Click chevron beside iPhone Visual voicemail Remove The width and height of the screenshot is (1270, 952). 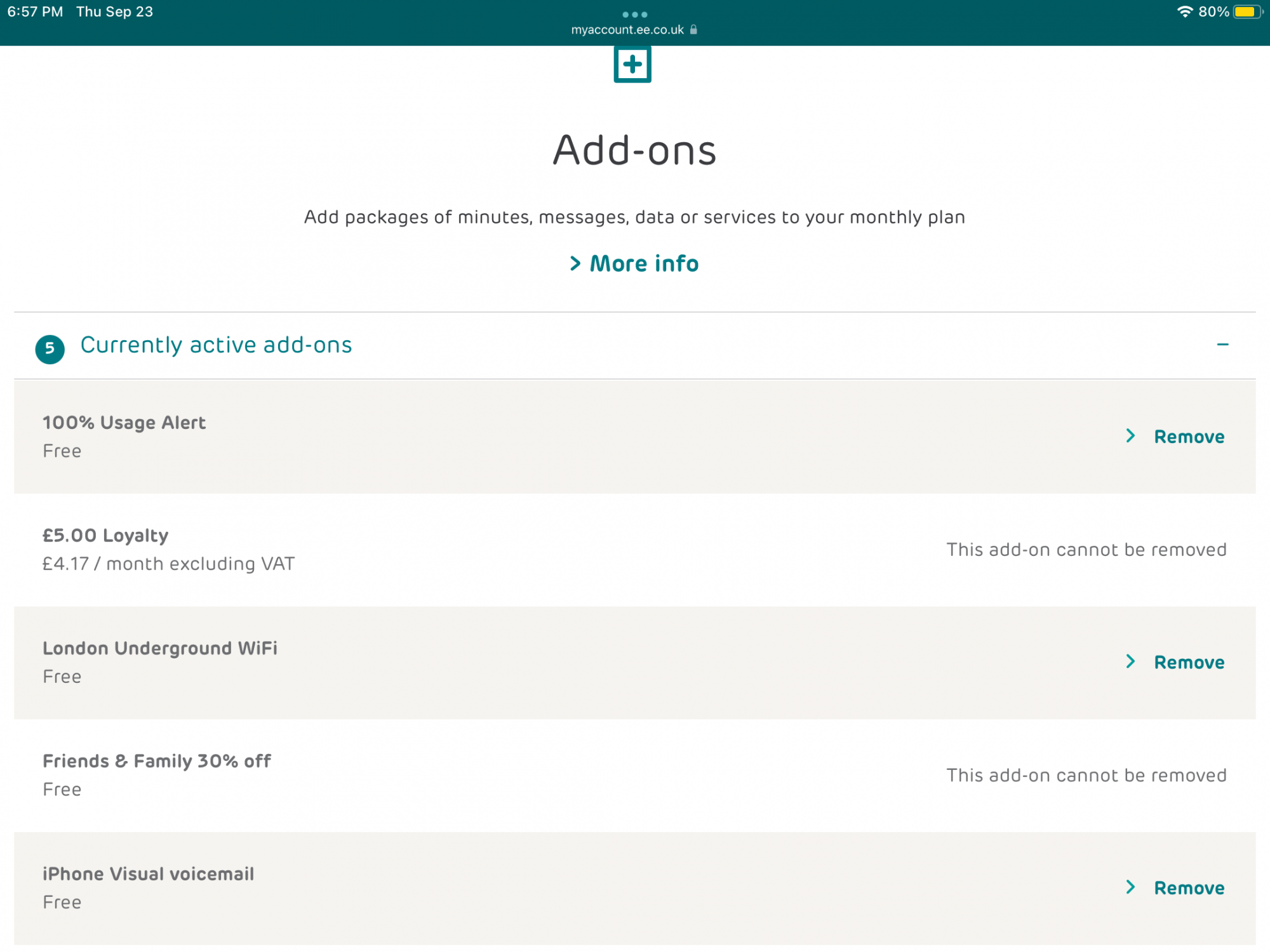tap(1130, 887)
